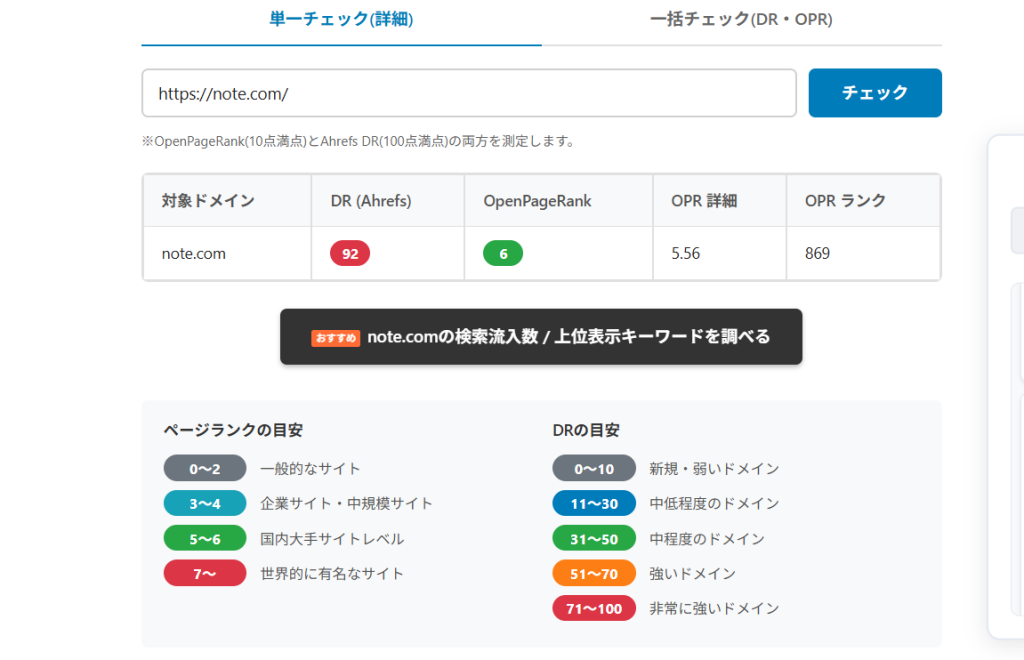
Task: Click the blue チェック button
Action: pyautogui.click(x=875, y=93)
